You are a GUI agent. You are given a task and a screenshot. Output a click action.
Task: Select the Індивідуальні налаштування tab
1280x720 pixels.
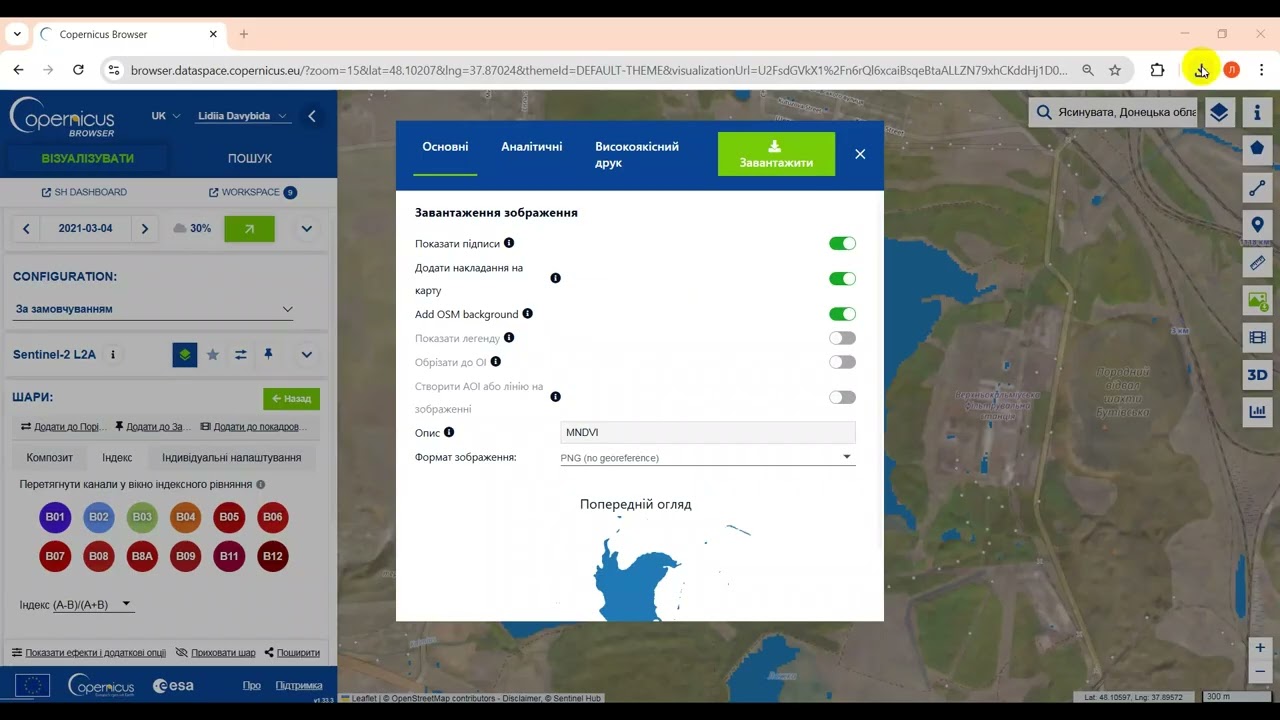[231, 457]
